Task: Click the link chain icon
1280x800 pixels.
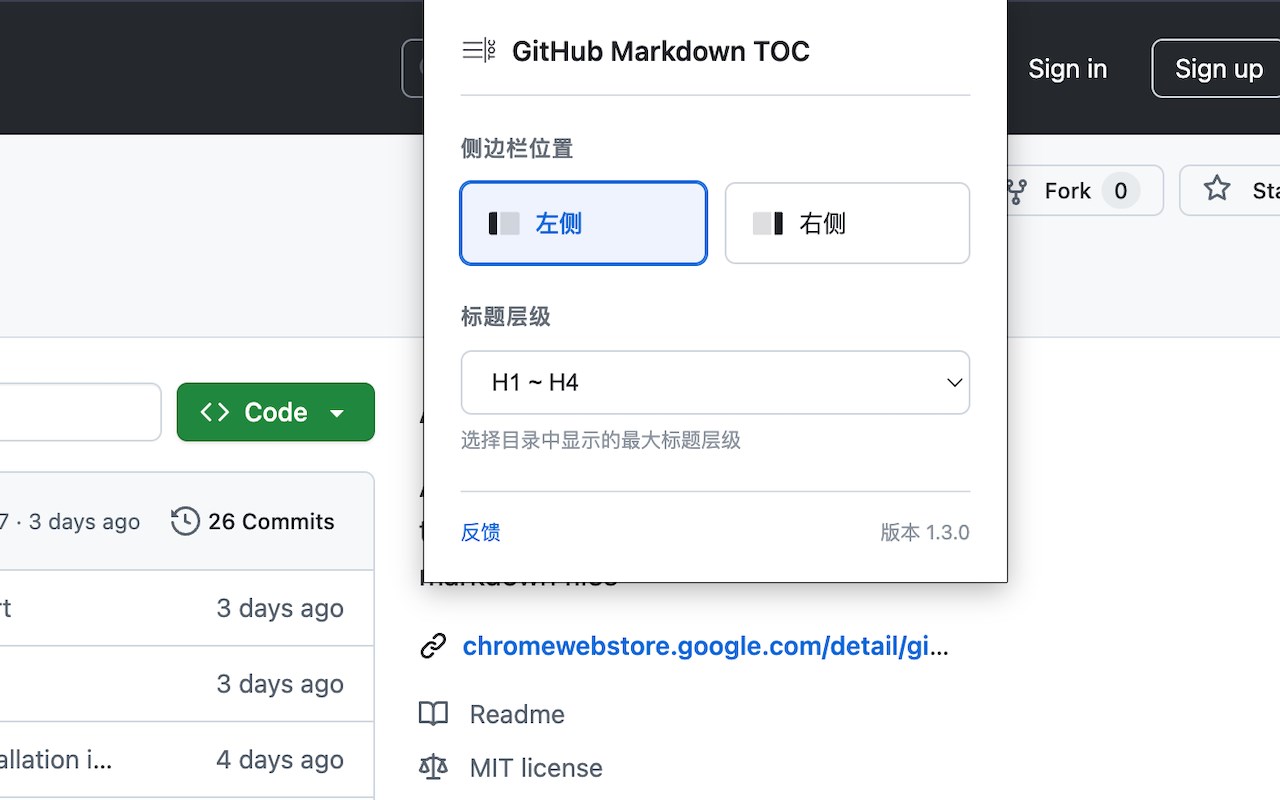Action: tap(433, 646)
